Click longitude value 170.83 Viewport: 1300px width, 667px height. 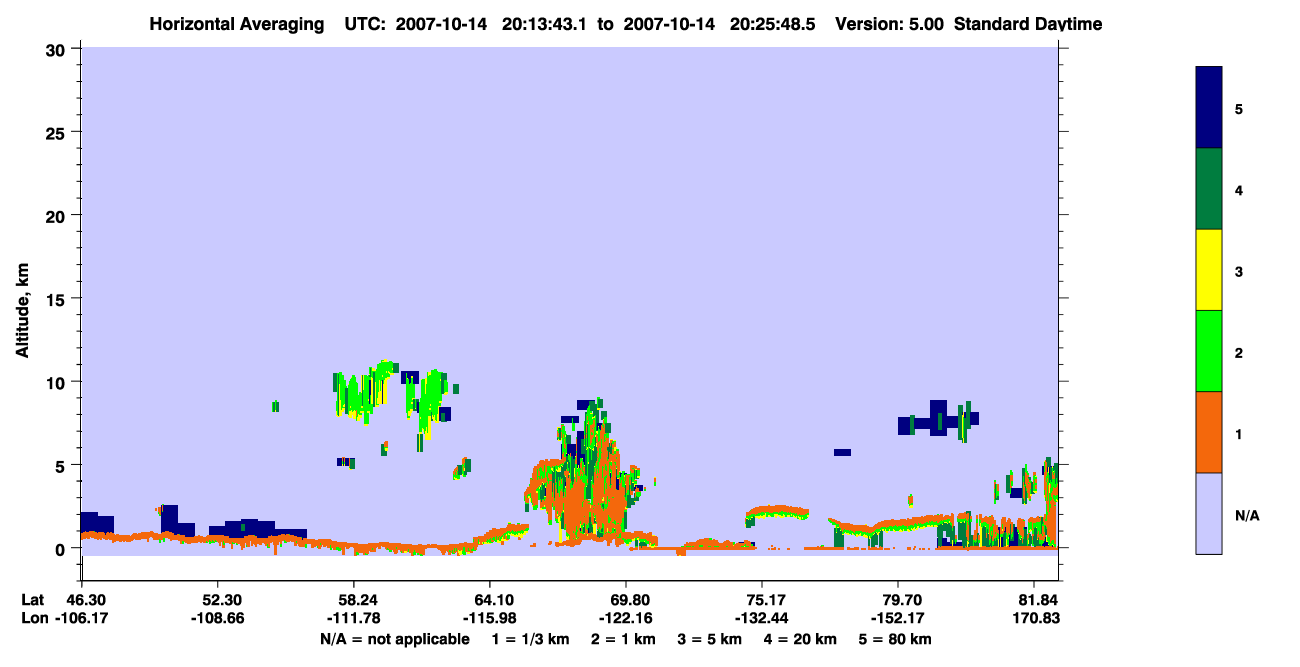pyautogui.click(x=1037, y=618)
